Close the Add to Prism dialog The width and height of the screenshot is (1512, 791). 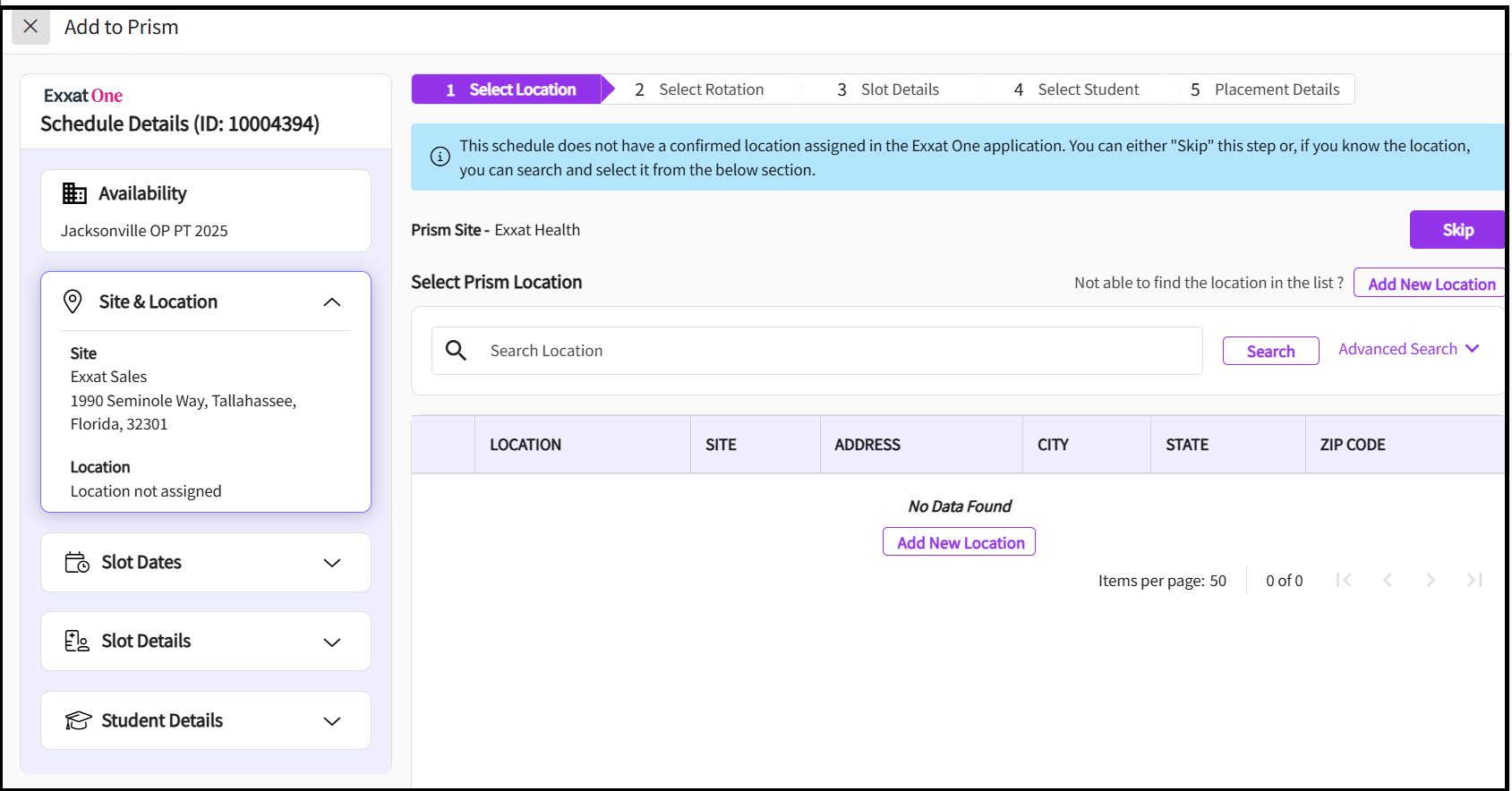coord(30,27)
